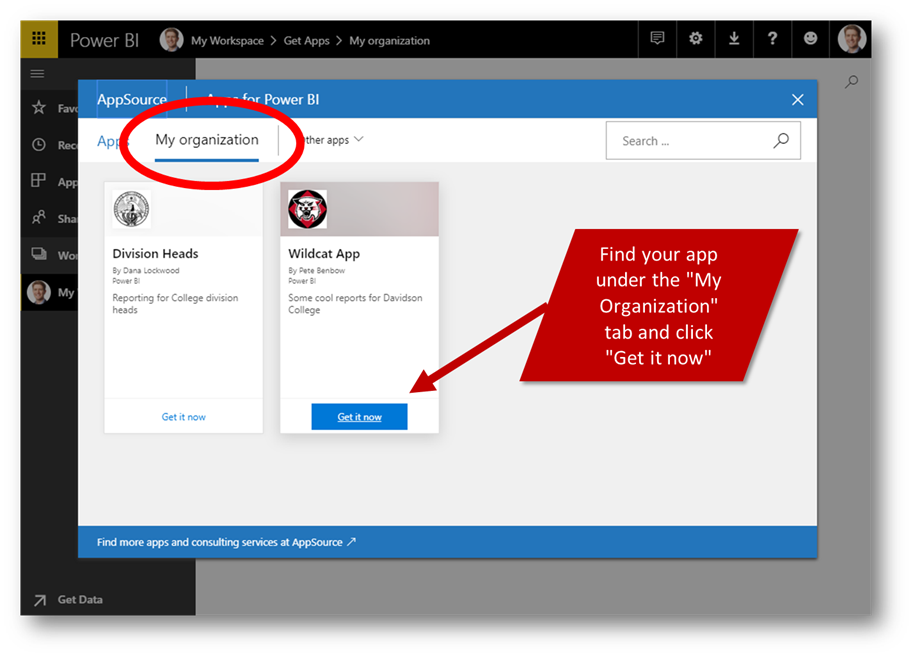Expand the other apps dropdown chevron
913x657 pixels.
coord(359,139)
